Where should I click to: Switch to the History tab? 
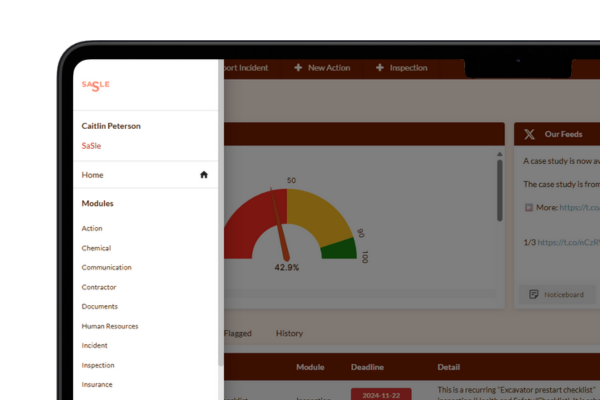289,333
